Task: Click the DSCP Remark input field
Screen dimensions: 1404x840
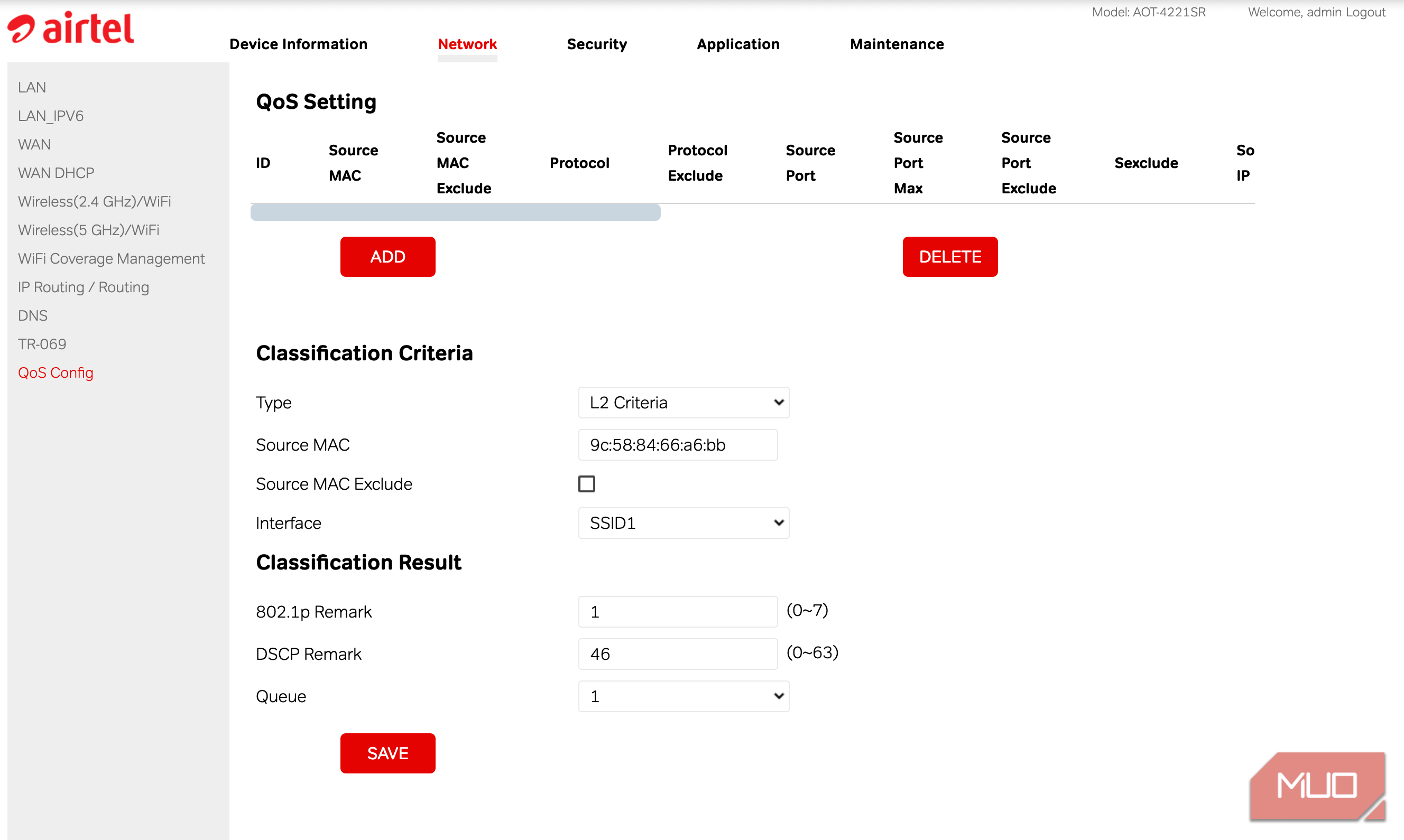Action: pyautogui.click(x=678, y=654)
